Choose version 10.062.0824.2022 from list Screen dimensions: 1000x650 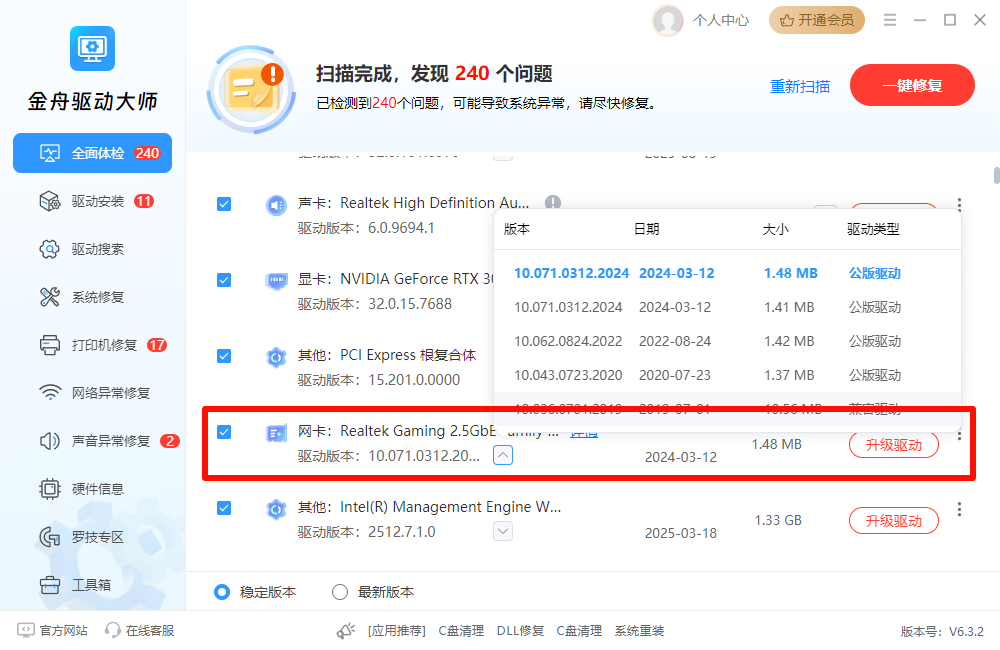coord(727,341)
